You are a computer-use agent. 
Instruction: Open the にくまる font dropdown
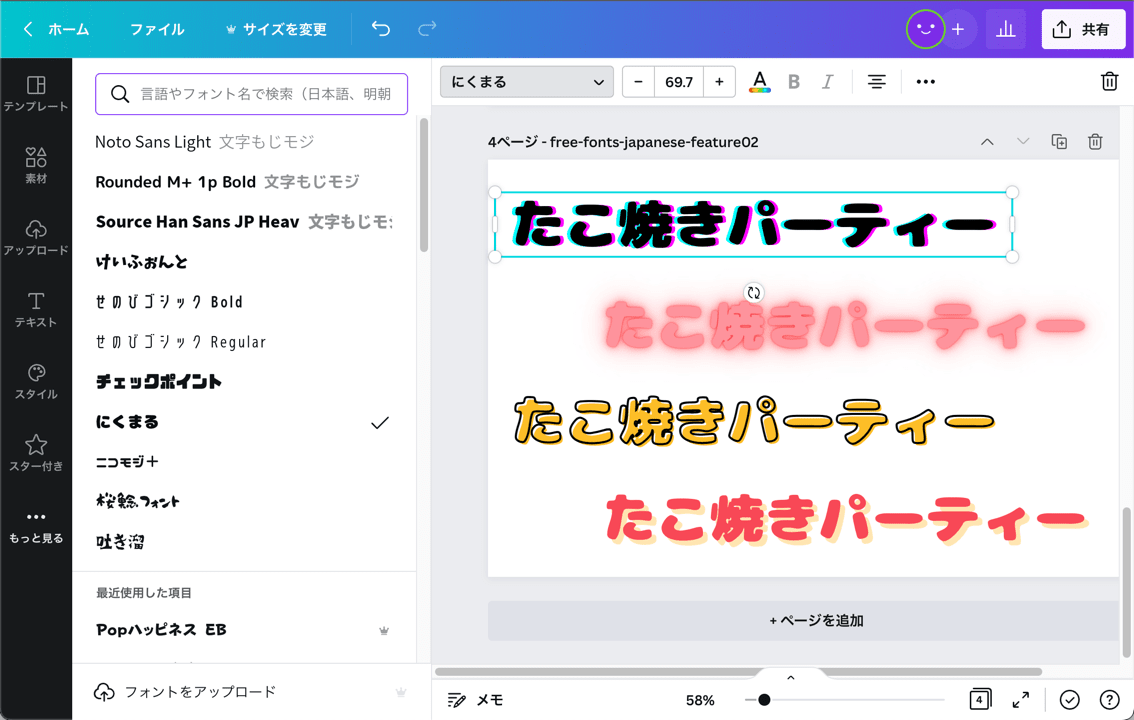(526, 81)
